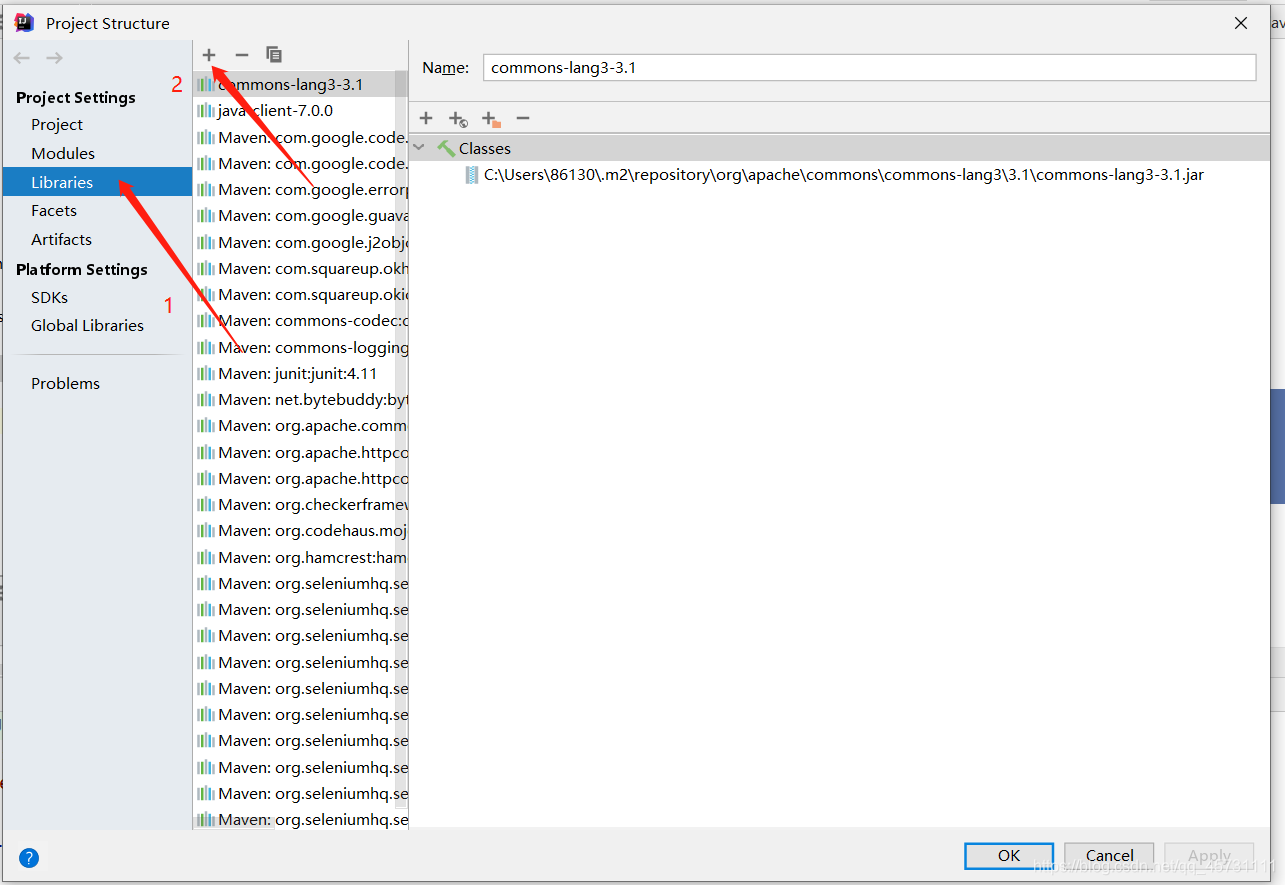Screen dimensions: 1285x885
Task: Click the Classes hammer icon
Action: point(446,148)
